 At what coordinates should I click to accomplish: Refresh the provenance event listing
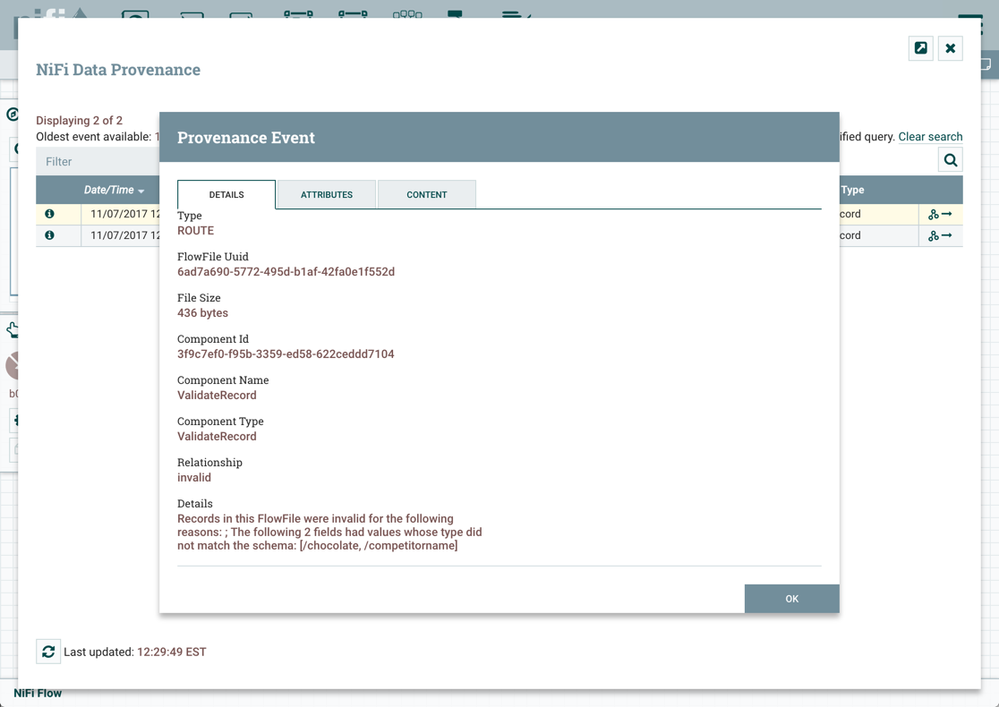pyautogui.click(x=48, y=651)
